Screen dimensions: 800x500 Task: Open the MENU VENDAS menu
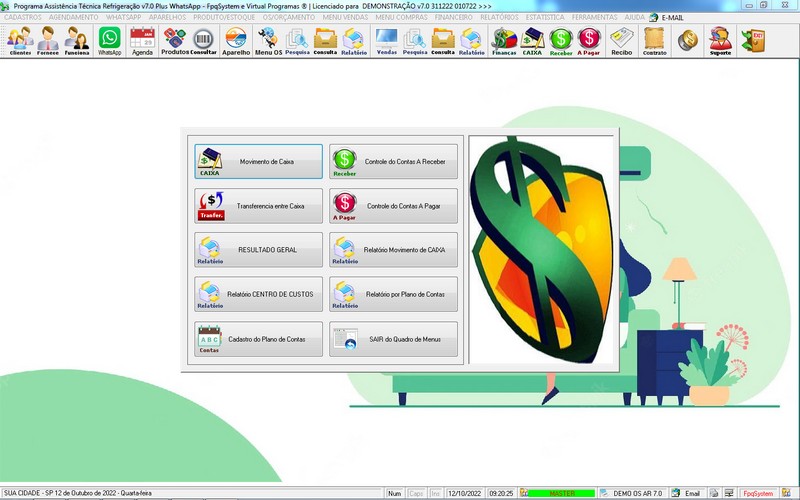tap(345, 17)
